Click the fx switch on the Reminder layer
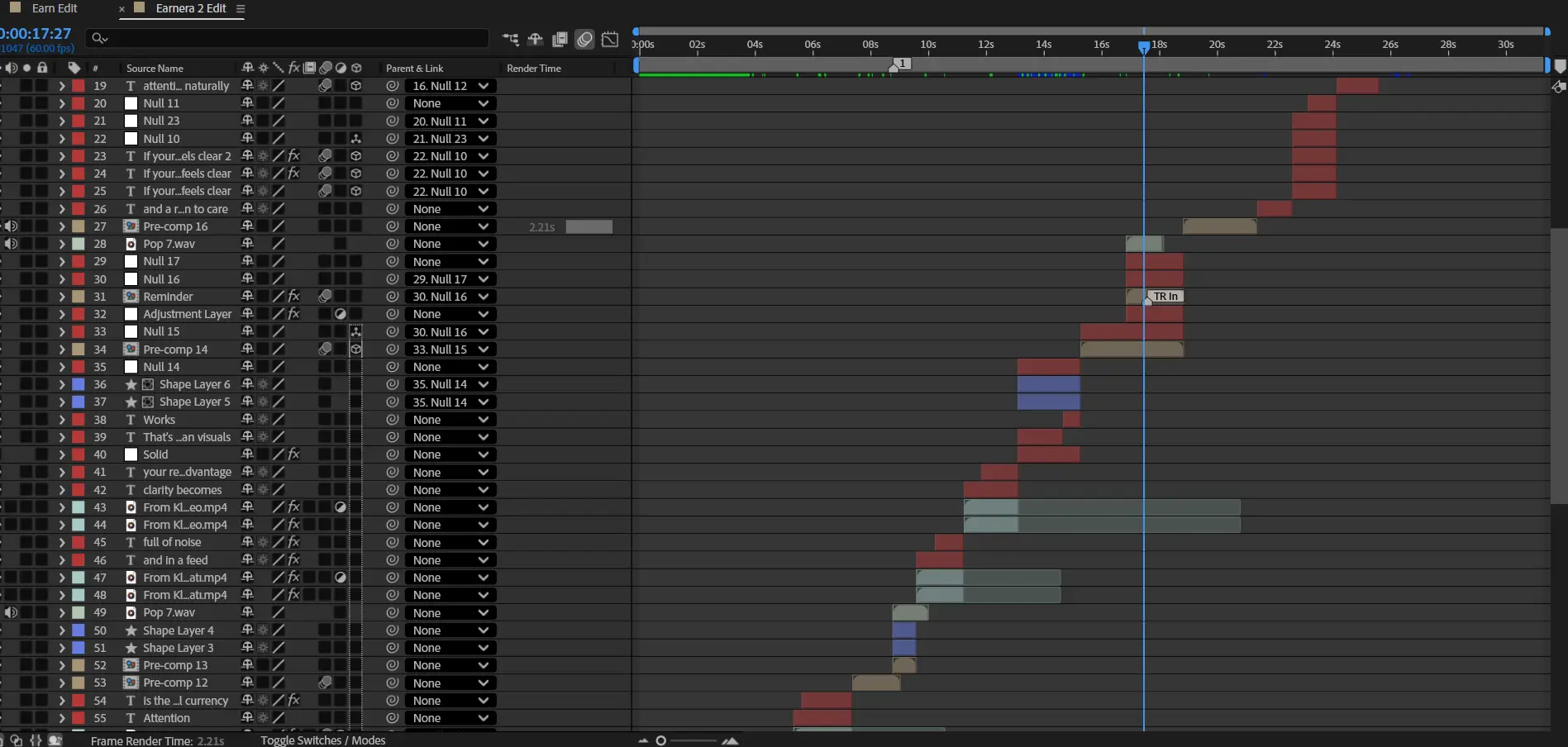This screenshot has height=747, width=1568. (x=293, y=297)
